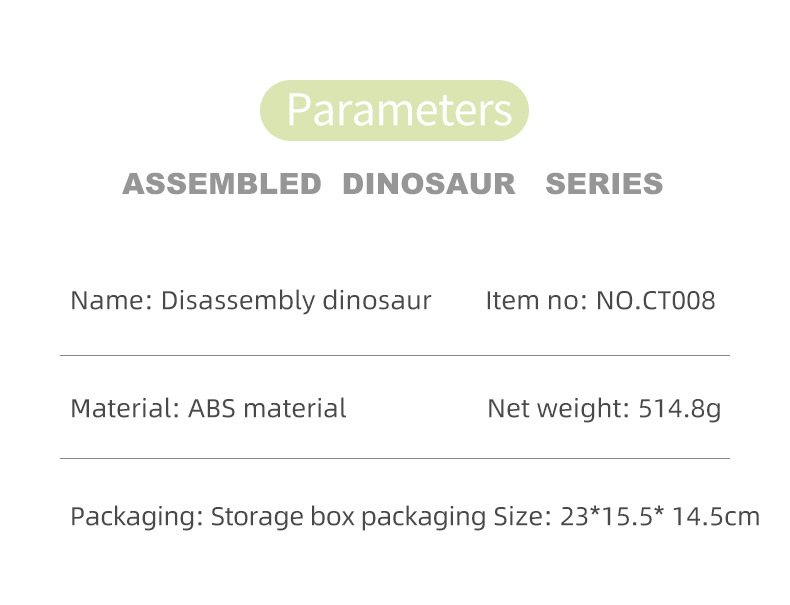Select the item number NO.CT008

pos(656,300)
